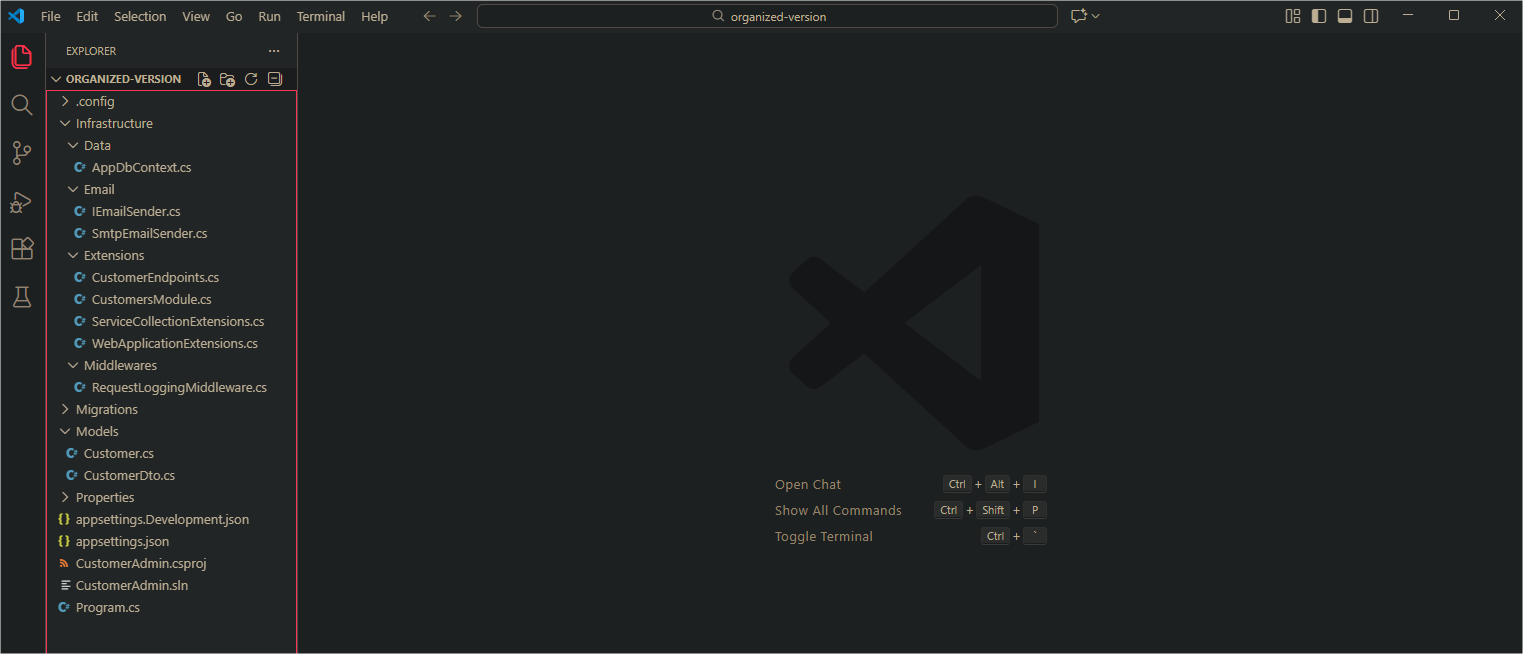Open the Selection menu

pos(140,16)
